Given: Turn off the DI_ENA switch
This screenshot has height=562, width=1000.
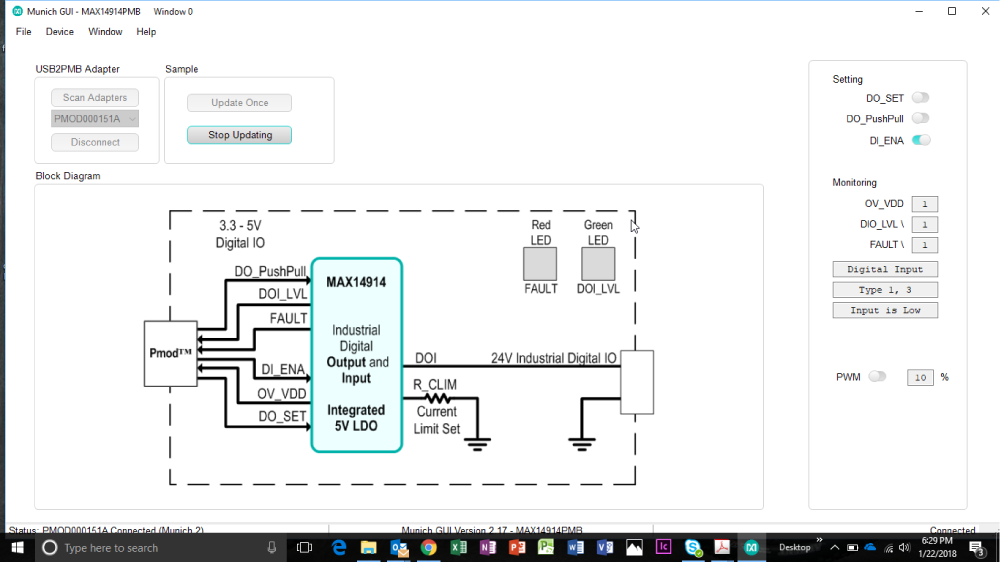Looking at the screenshot, I should pyautogui.click(x=920, y=140).
